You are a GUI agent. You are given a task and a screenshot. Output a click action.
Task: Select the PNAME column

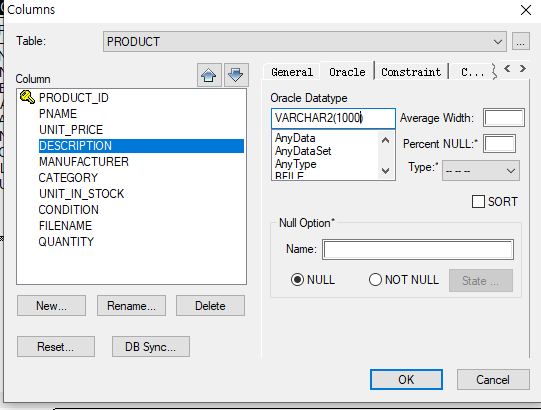58,114
